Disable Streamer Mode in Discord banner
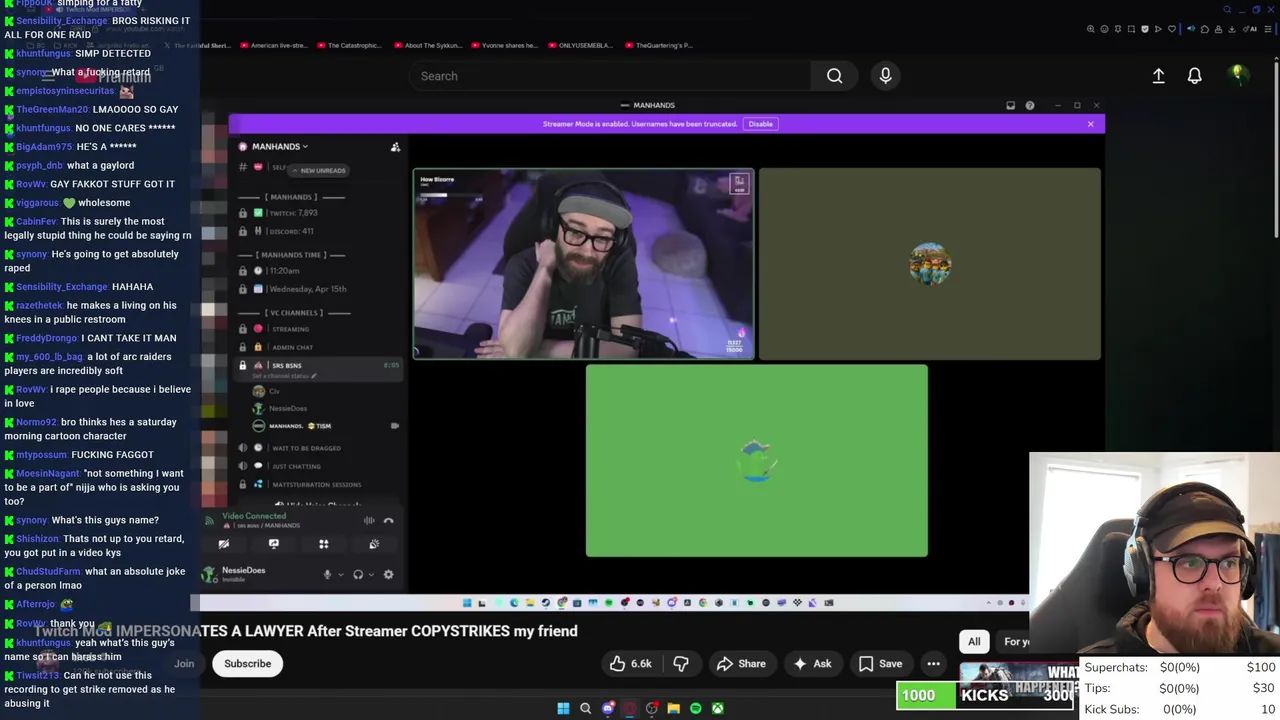1280x720 pixels. tap(761, 124)
